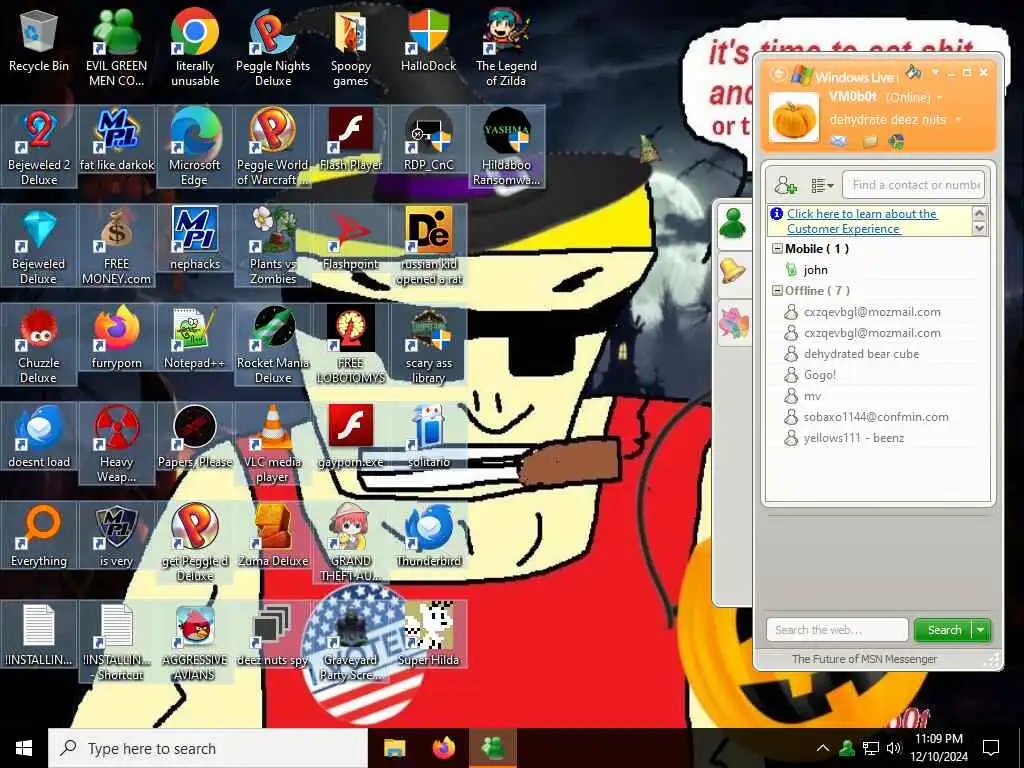
Task: Select the nephacks desktop icon
Action: 195,240
